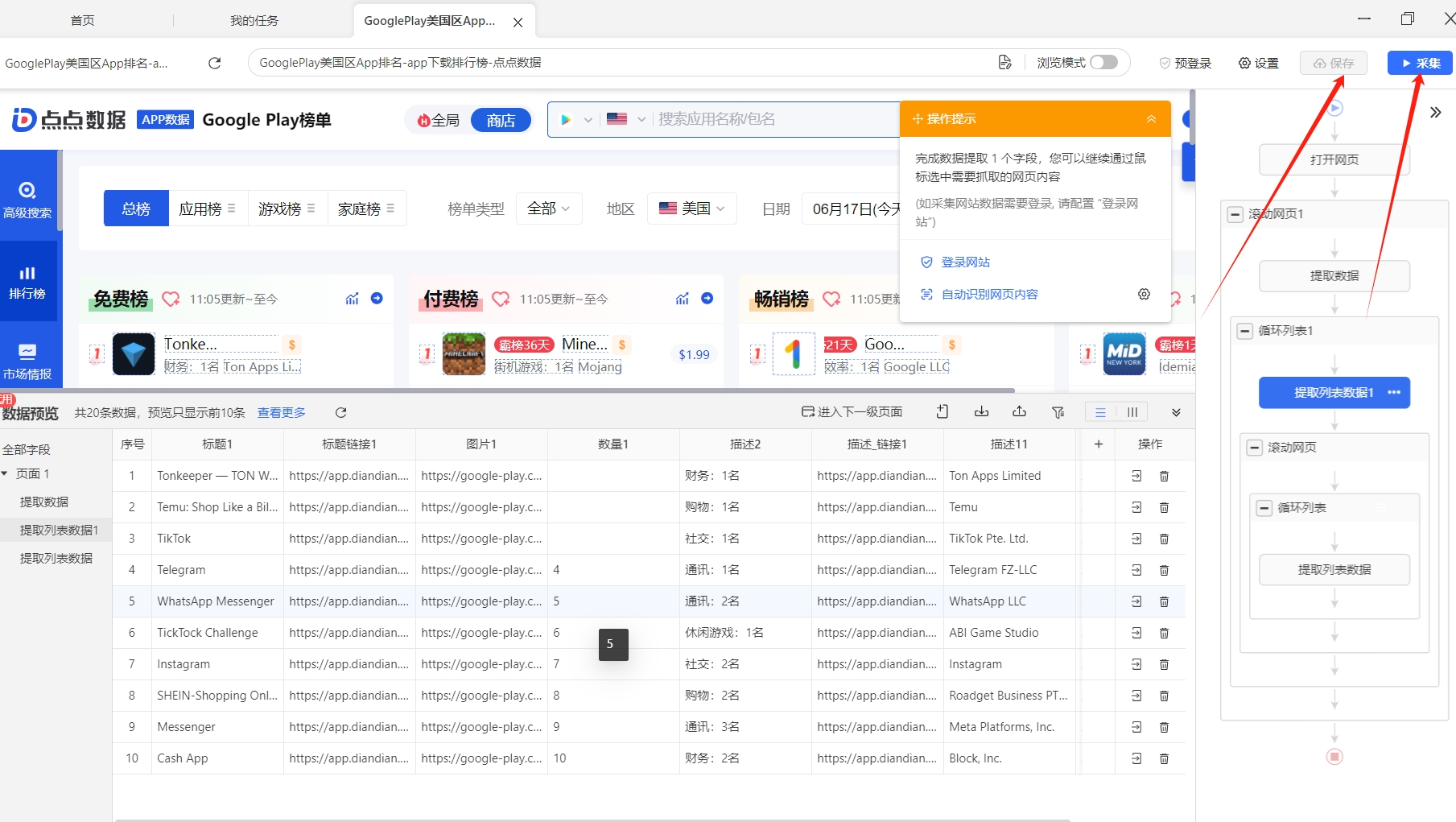Collapse the data preview panel chevron
This screenshot has height=822, width=1456.
tap(1176, 412)
